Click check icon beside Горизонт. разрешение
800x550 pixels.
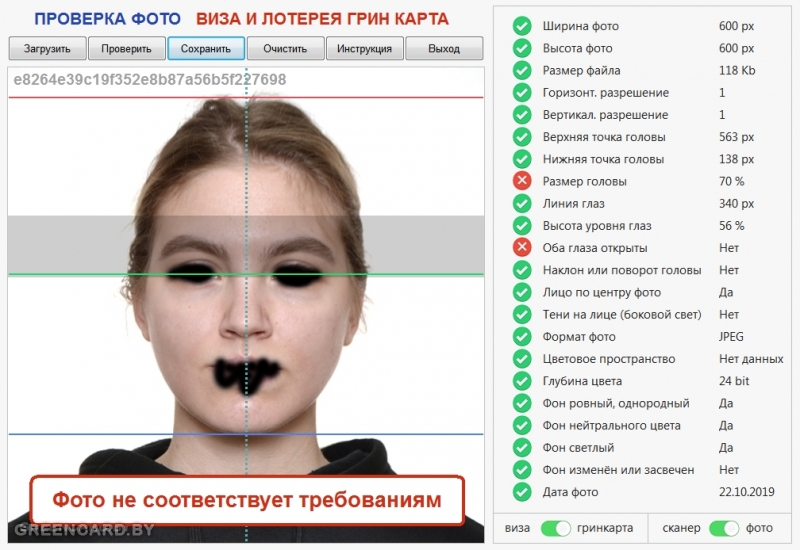click(522, 92)
